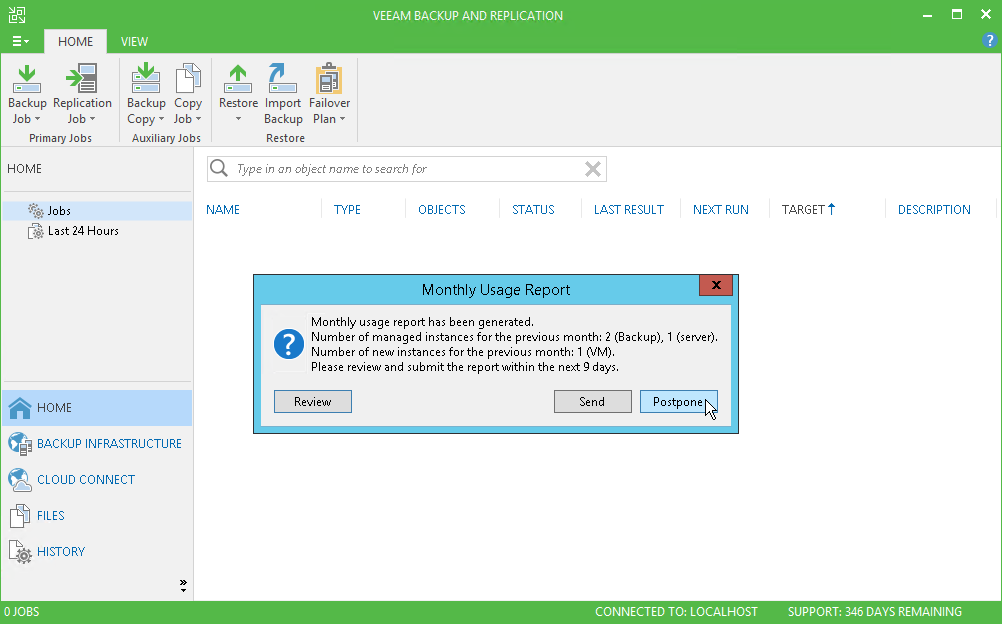The height and width of the screenshot is (624, 1002).
Task: Sort by the TYPE column header
Action: click(x=347, y=210)
